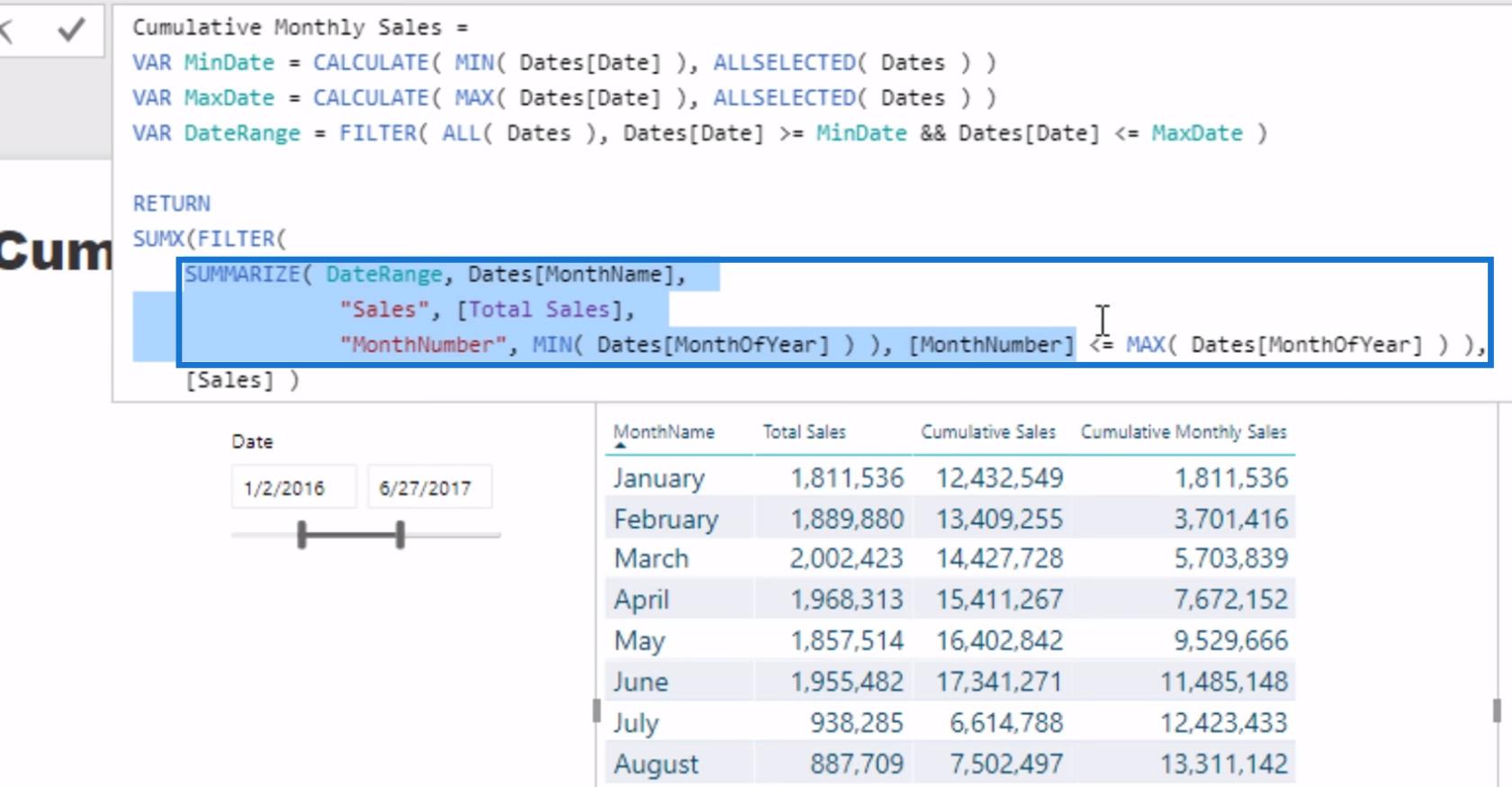This screenshot has width=1512, height=787.
Task: Select the January row label
Action: (659, 478)
